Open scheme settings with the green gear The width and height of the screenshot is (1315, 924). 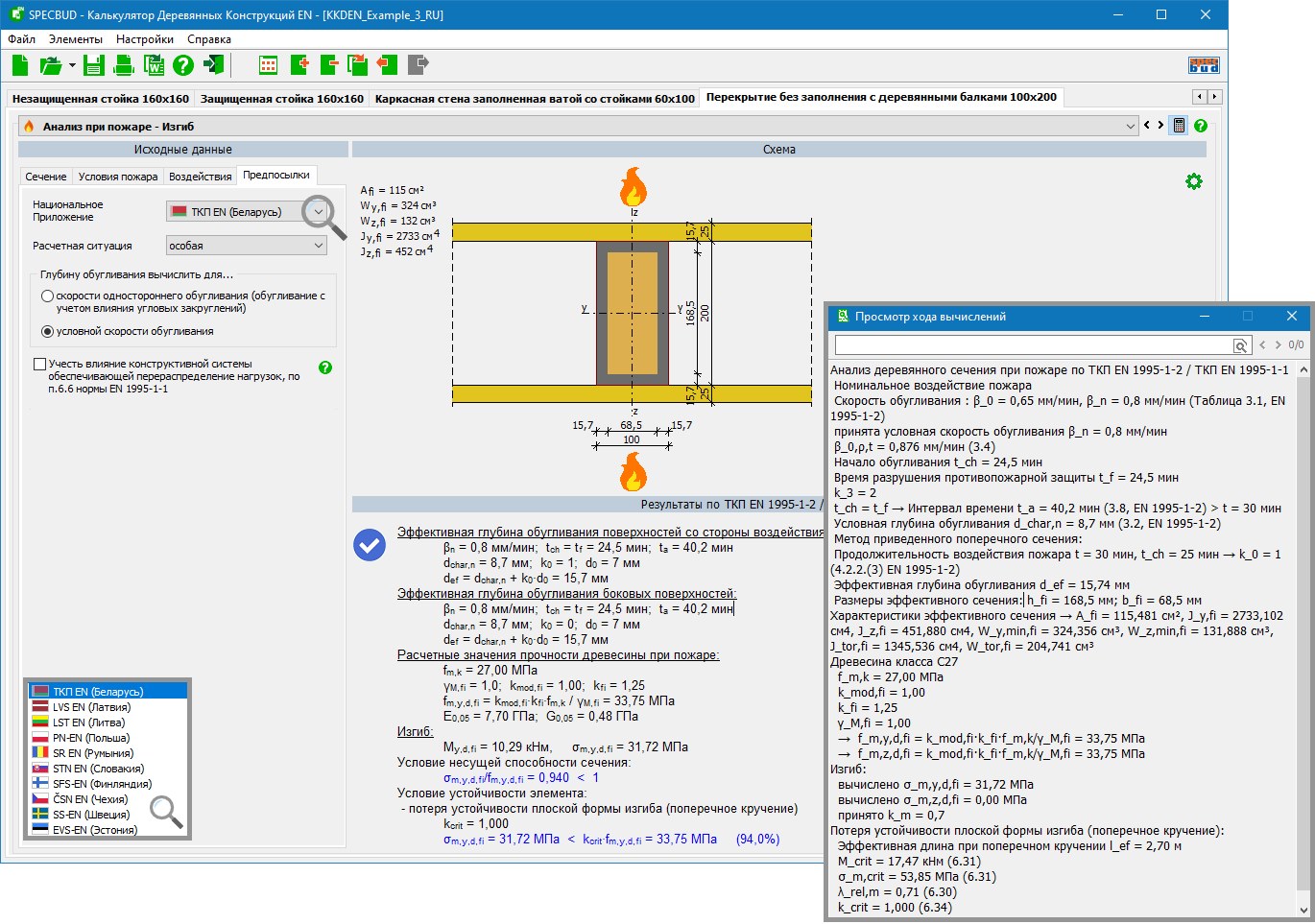[x=1193, y=181]
